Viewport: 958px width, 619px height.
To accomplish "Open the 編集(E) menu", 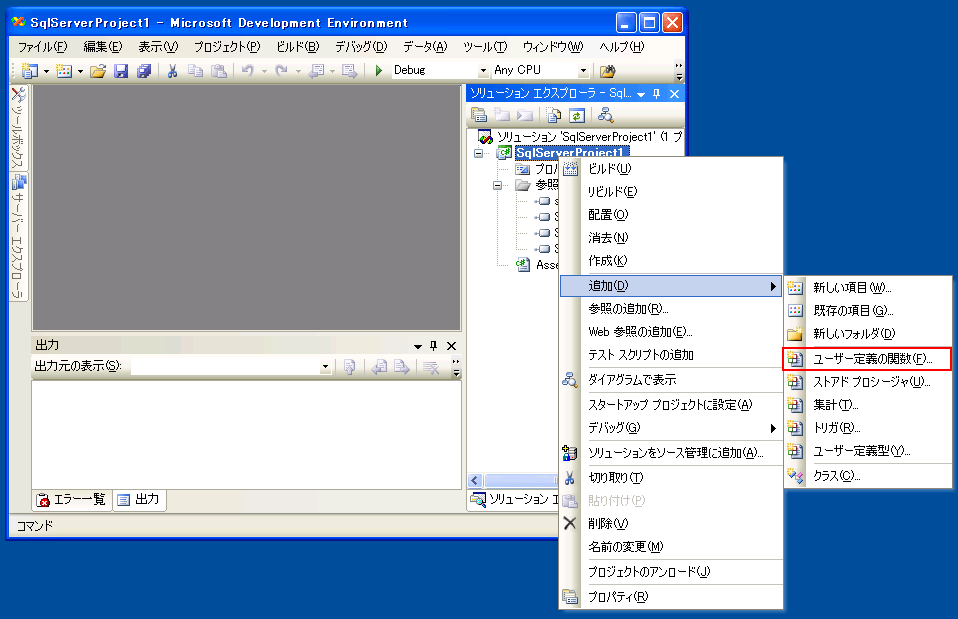I will (103, 47).
